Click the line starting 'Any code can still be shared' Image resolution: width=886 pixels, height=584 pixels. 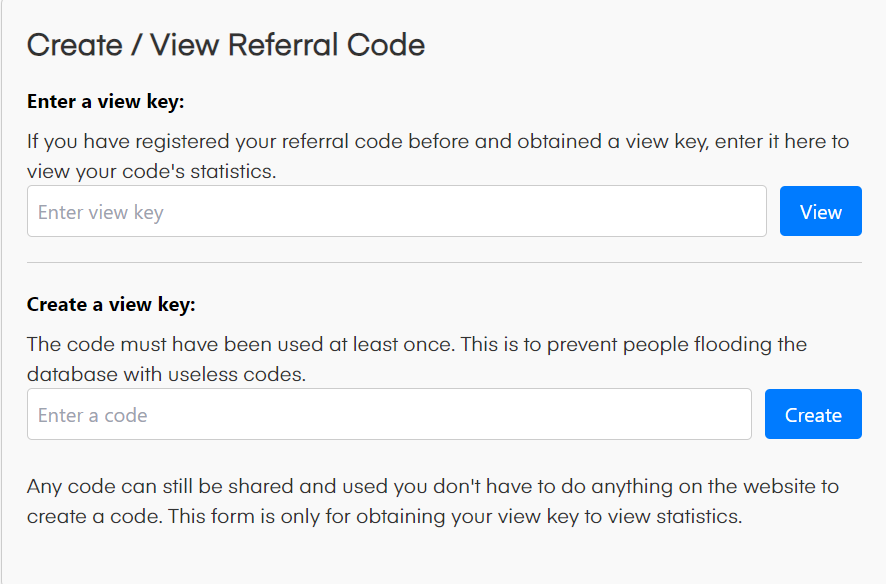click(x=433, y=487)
